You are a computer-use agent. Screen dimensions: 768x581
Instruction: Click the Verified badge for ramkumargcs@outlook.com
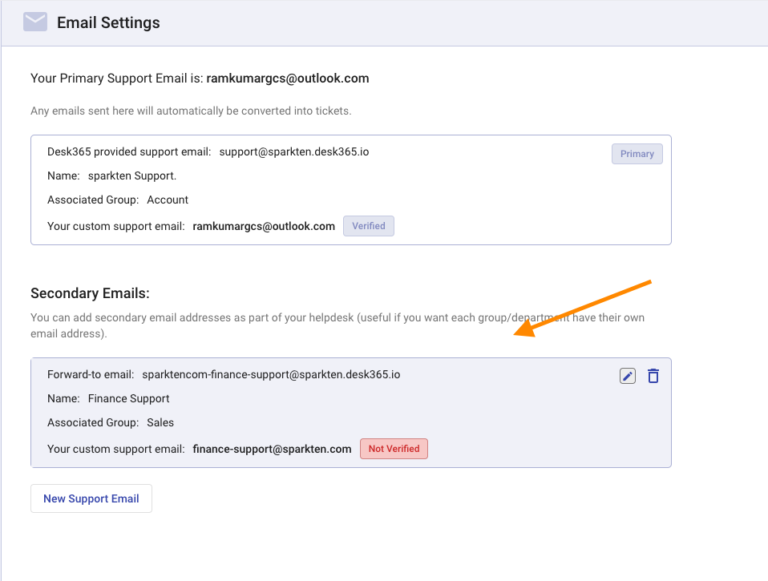[368, 226]
